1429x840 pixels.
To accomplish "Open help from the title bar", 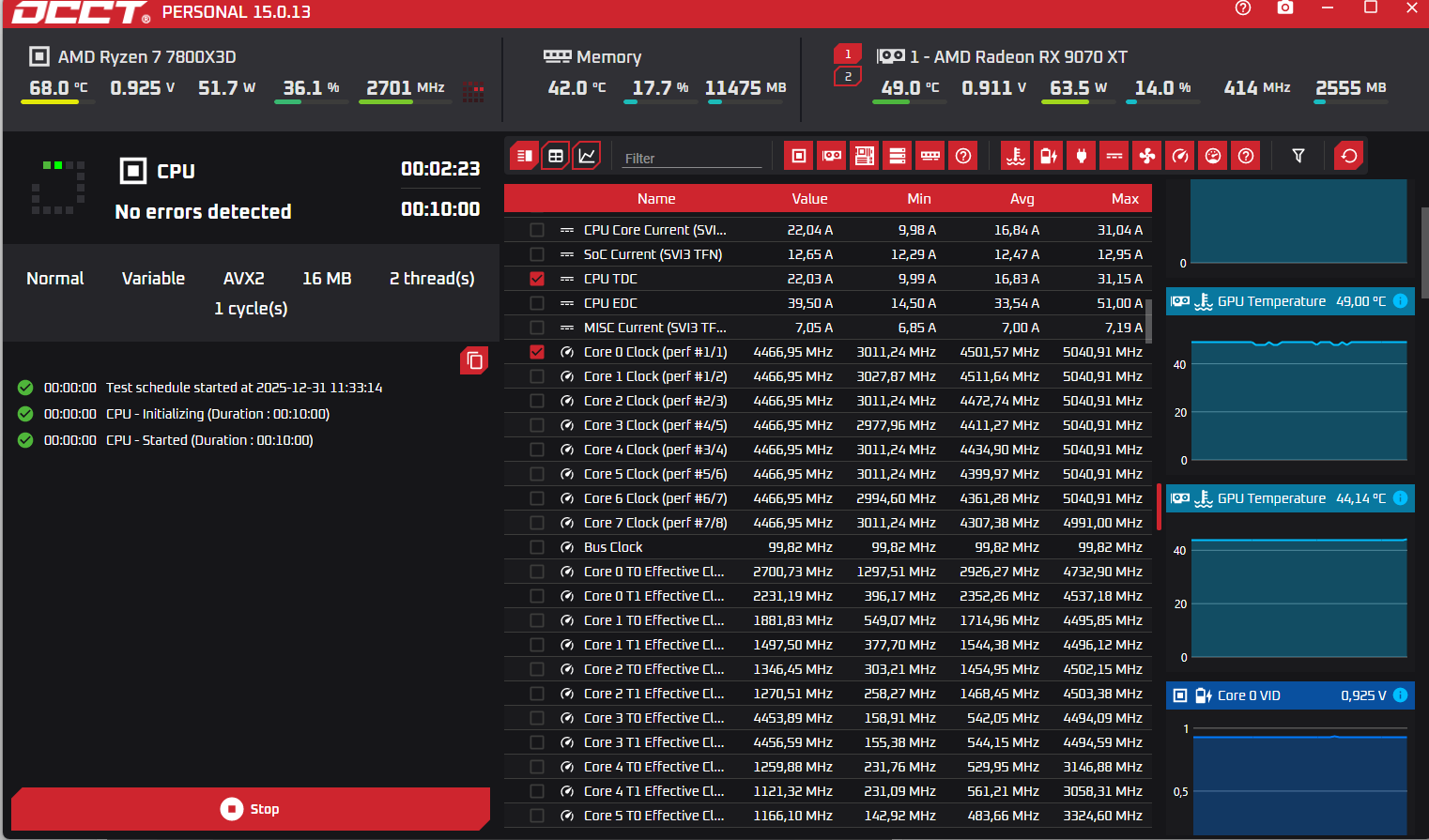I will point(1243,8).
